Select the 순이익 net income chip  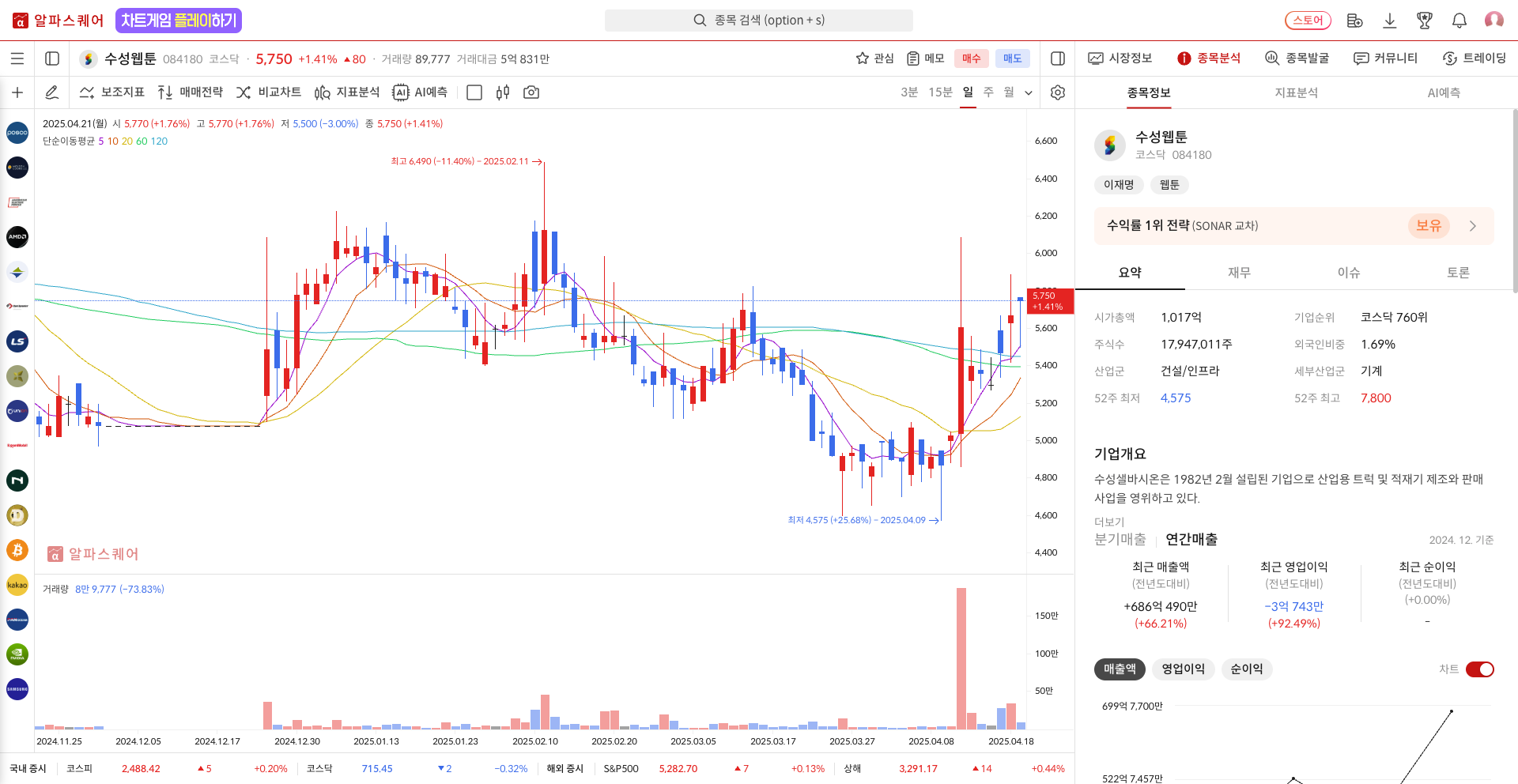point(1246,669)
